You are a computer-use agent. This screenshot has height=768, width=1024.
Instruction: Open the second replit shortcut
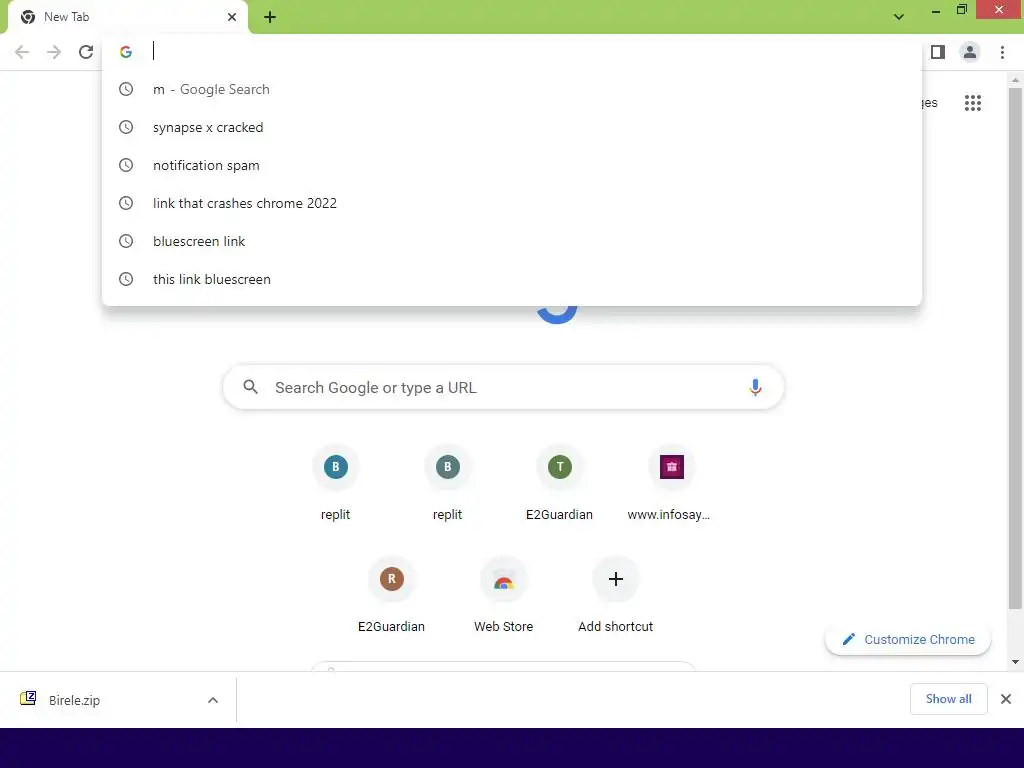(x=447, y=483)
